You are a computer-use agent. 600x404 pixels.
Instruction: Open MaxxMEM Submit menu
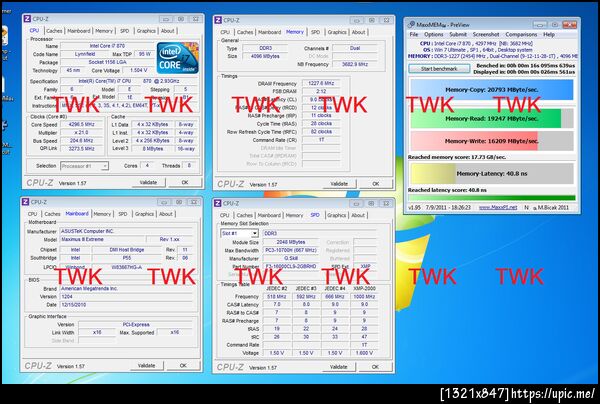(458, 34)
